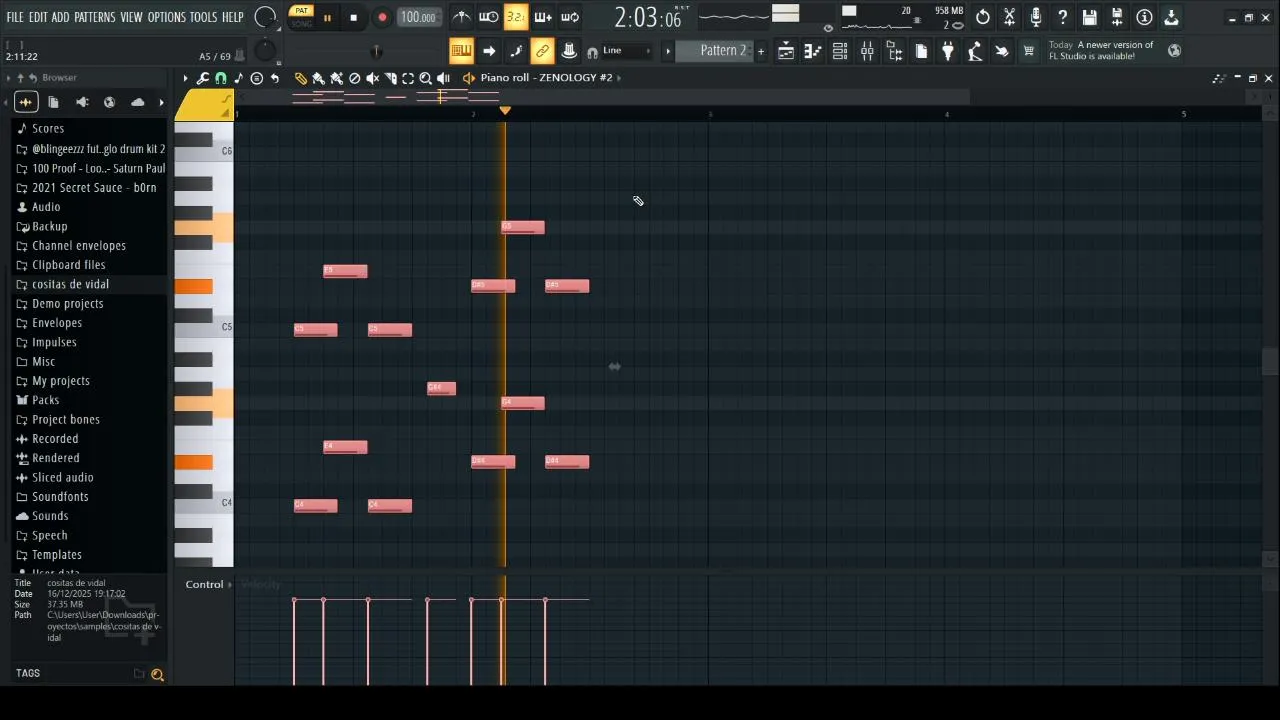Toggle auto scrolling arrow
Viewport: 1280px width, 720px height.
tap(488, 51)
